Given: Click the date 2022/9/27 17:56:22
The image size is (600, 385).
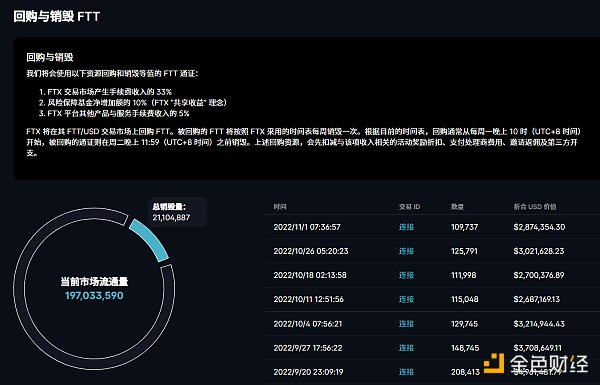Looking at the screenshot, I should tap(308, 348).
